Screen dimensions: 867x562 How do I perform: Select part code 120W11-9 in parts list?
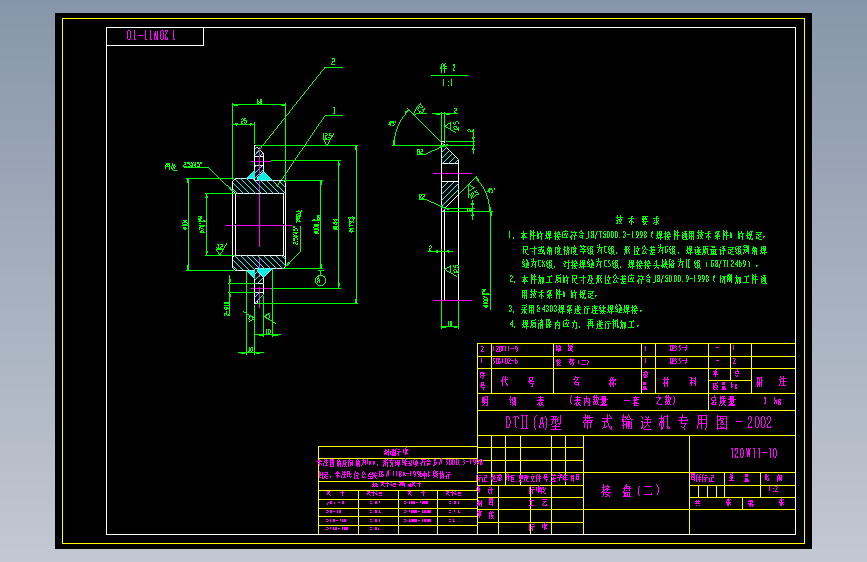point(505,349)
